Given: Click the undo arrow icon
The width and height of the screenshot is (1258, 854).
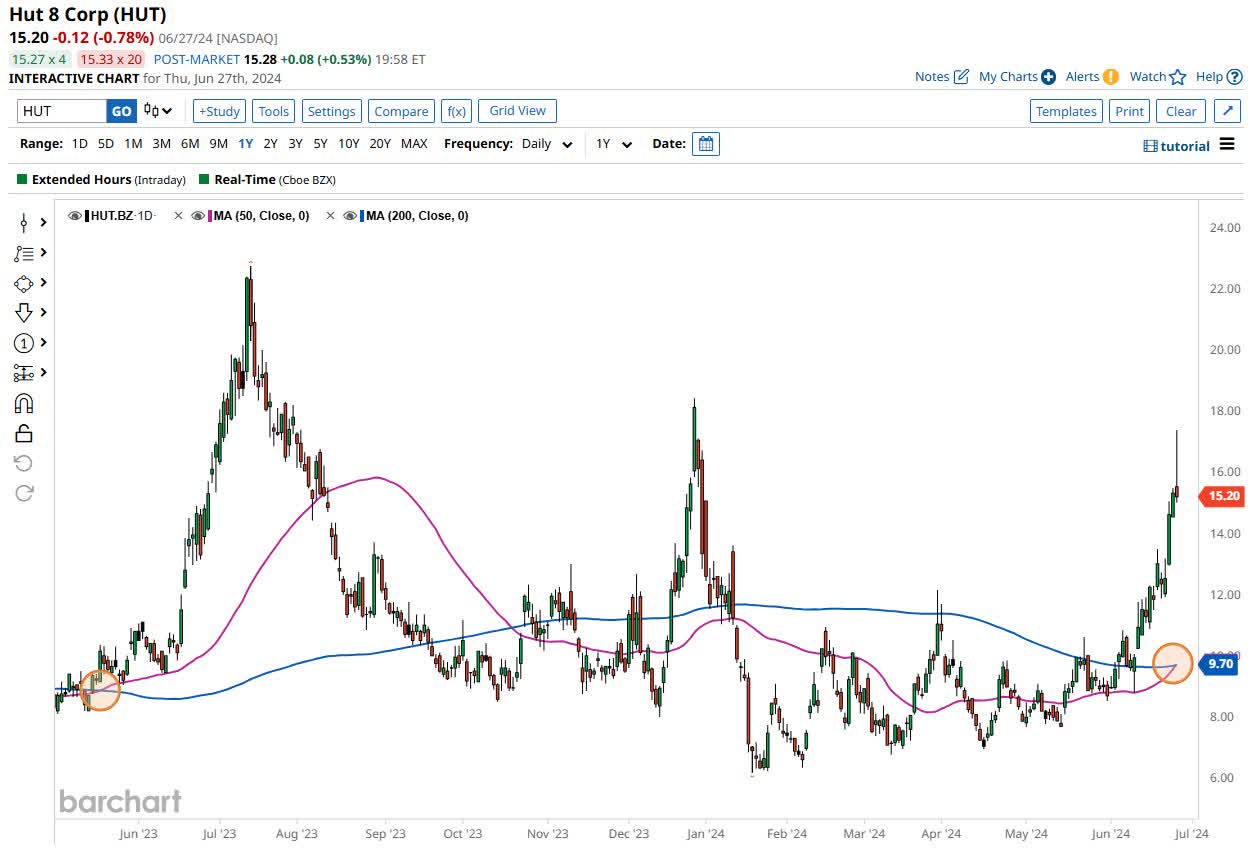Looking at the screenshot, I should [24, 463].
